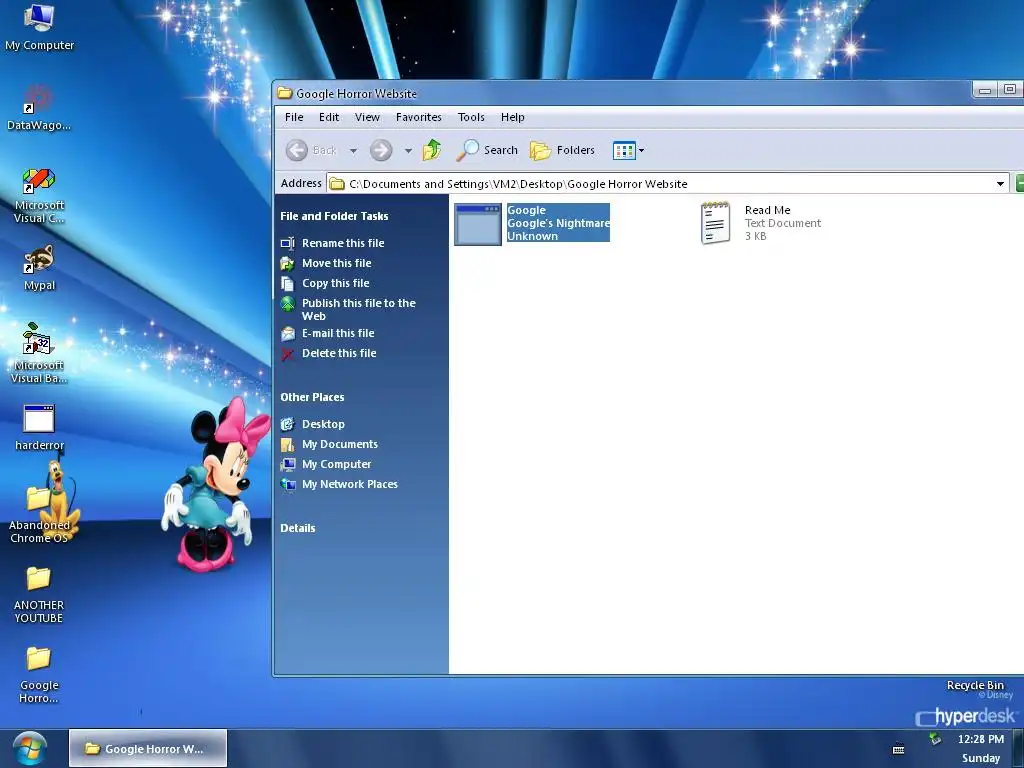This screenshot has width=1024, height=768.
Task: Select the ANOTHER YOUTUBE folder
Action: 39,594
